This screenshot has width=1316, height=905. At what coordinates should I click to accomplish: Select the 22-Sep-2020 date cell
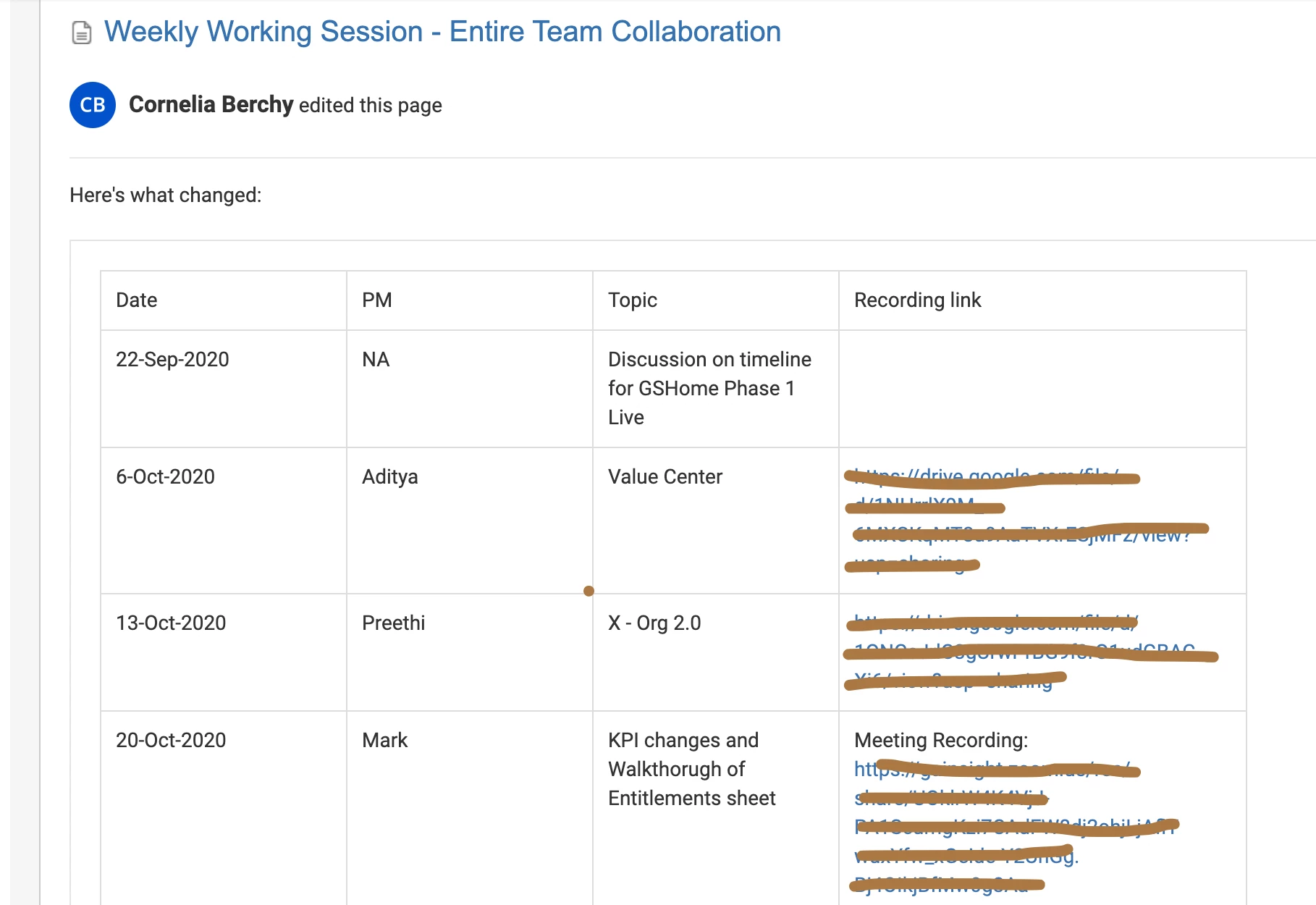coord(224,389)
